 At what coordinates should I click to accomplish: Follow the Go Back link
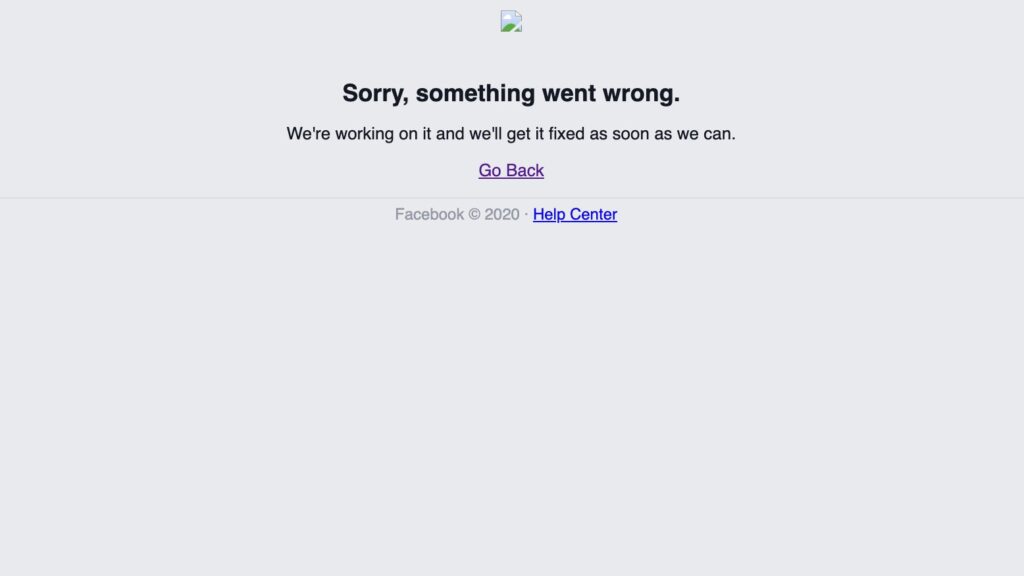pyautogui.click(x=511, y=170)
